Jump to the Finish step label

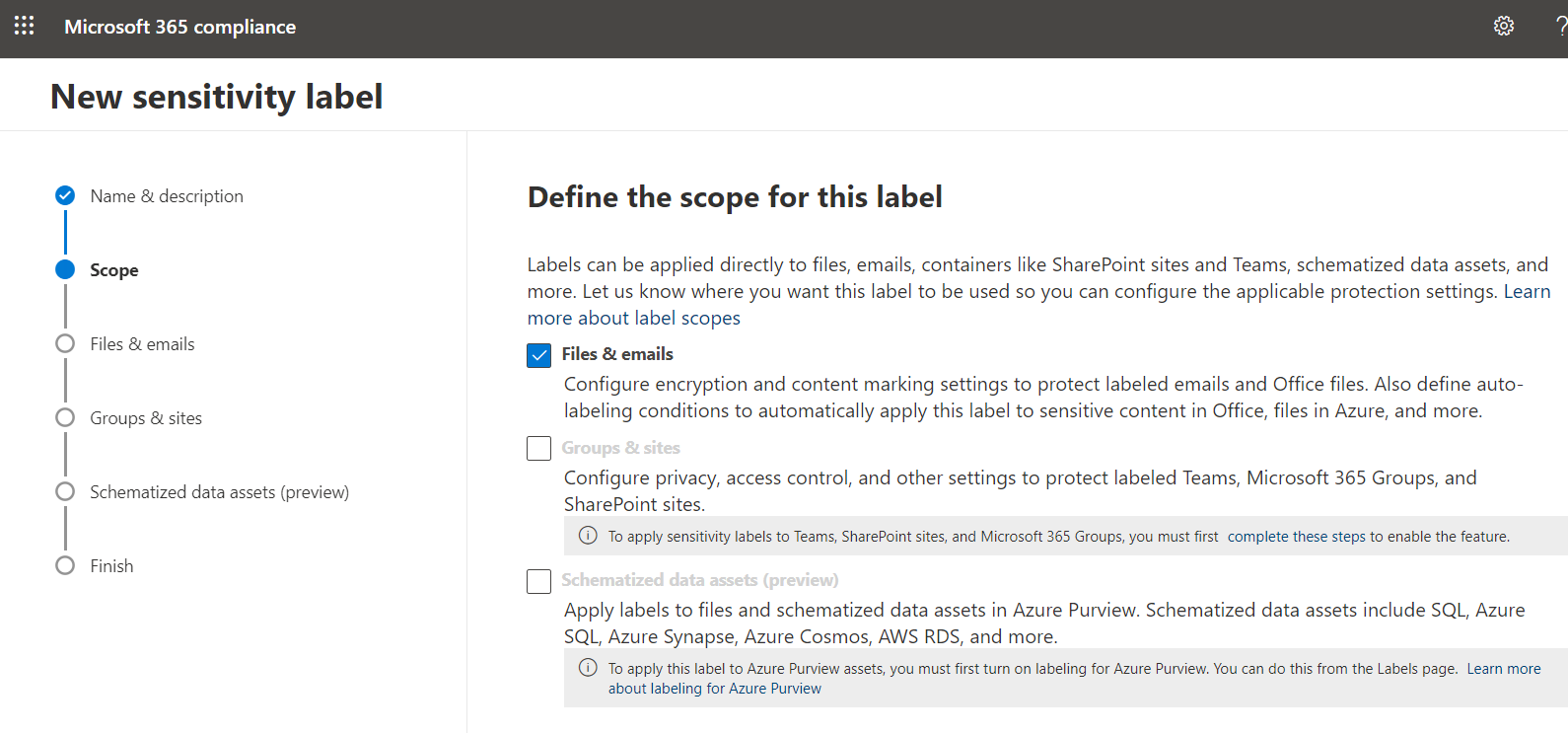[111, 566]
